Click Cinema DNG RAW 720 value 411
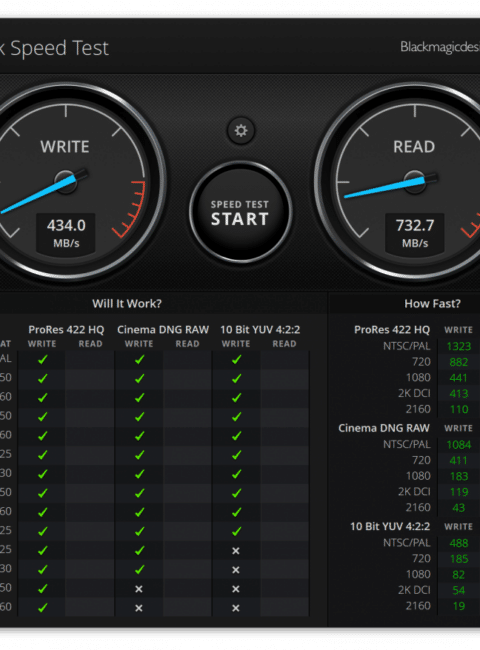 (458, 460)
